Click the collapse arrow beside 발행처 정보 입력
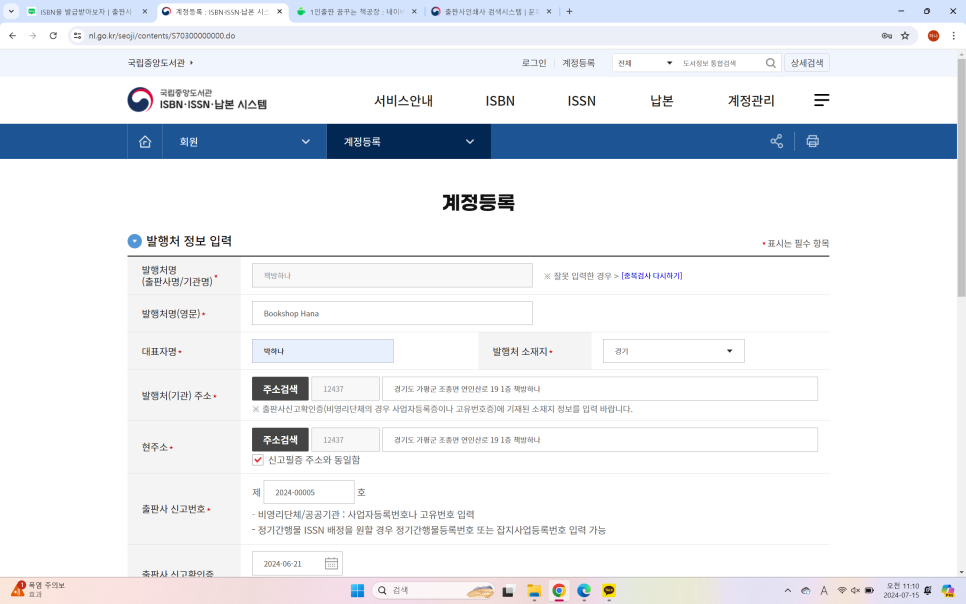 [x=134, y=241]
